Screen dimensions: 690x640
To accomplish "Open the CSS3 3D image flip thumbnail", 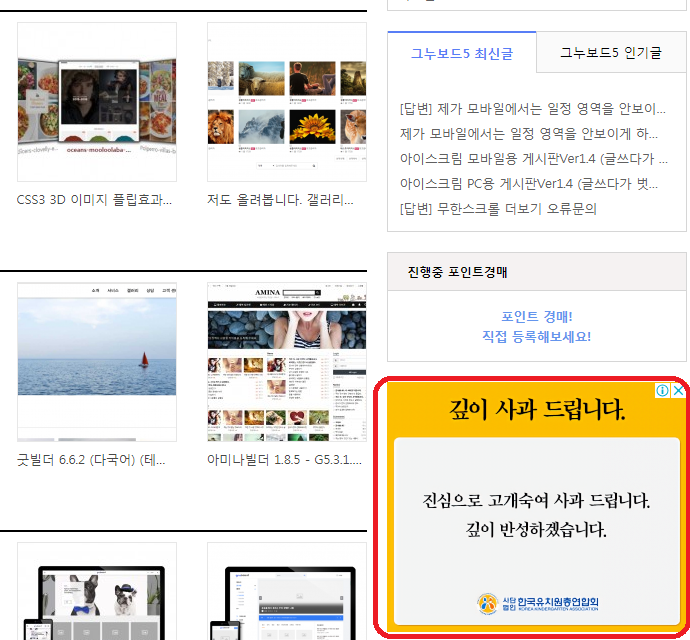I will click(x=97, y=102).
